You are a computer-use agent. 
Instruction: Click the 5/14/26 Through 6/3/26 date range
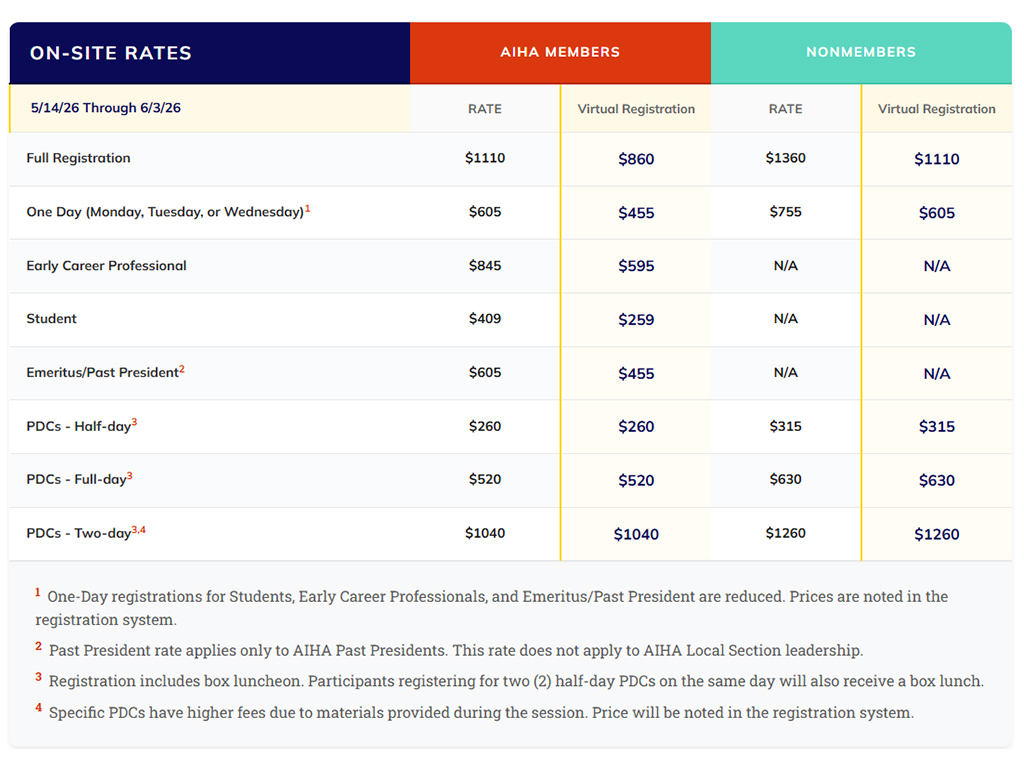click(x=106, y=108)
